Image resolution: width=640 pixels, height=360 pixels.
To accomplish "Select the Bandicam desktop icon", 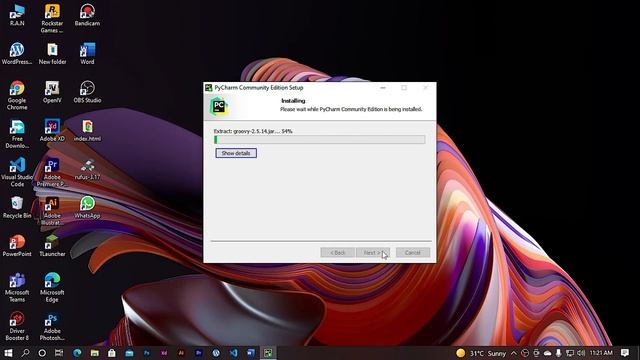I will pos(87,16).
